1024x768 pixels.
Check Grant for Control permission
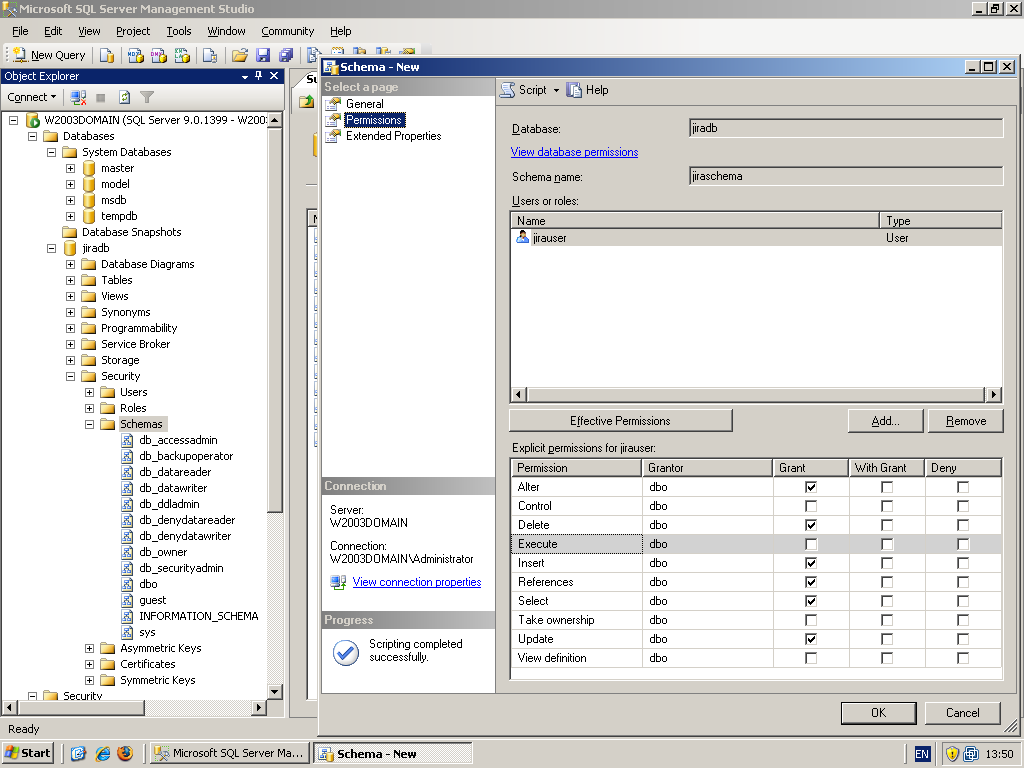pyautogui.click(x=811, y=506)
